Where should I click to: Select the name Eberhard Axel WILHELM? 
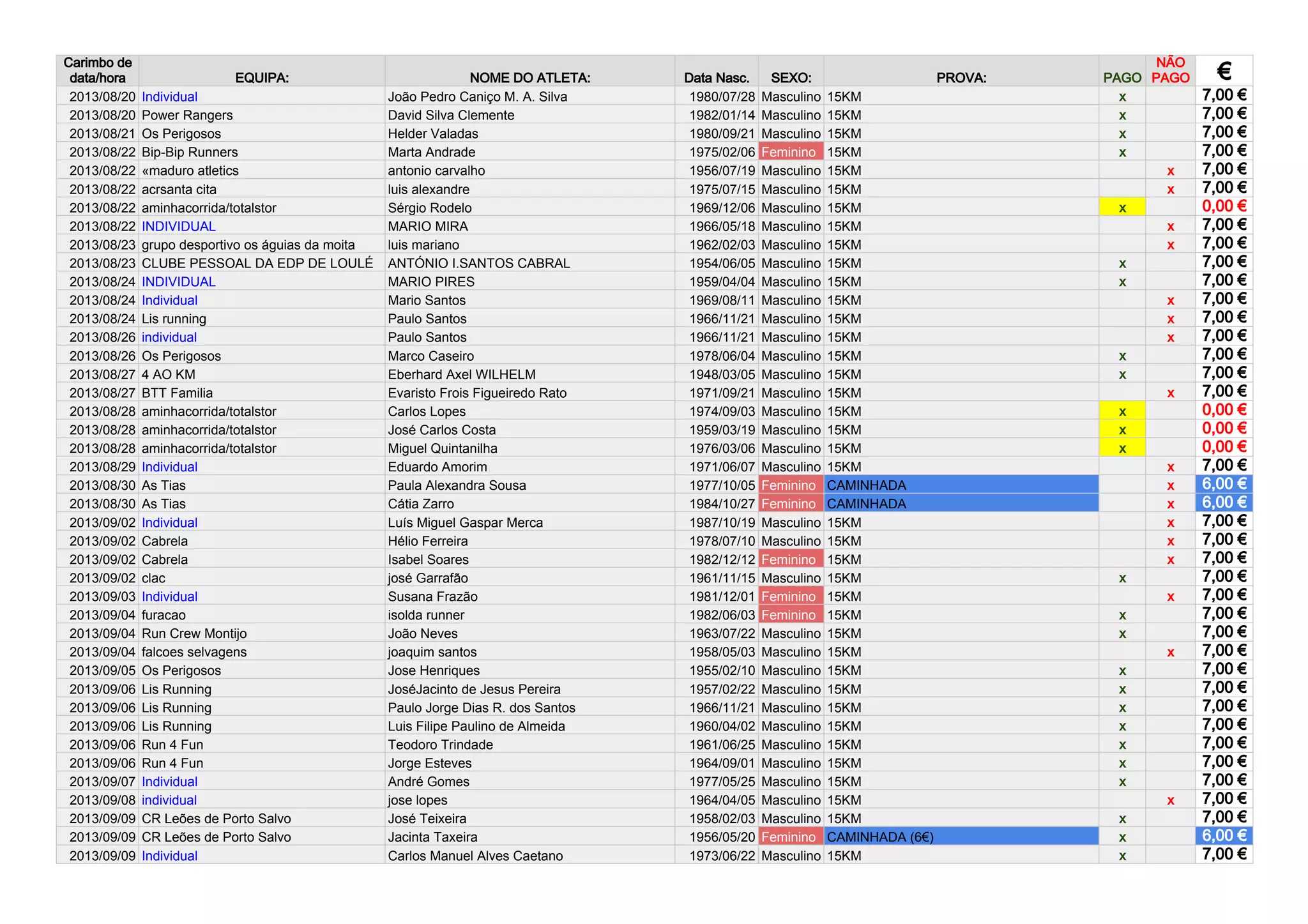point(461,374)
